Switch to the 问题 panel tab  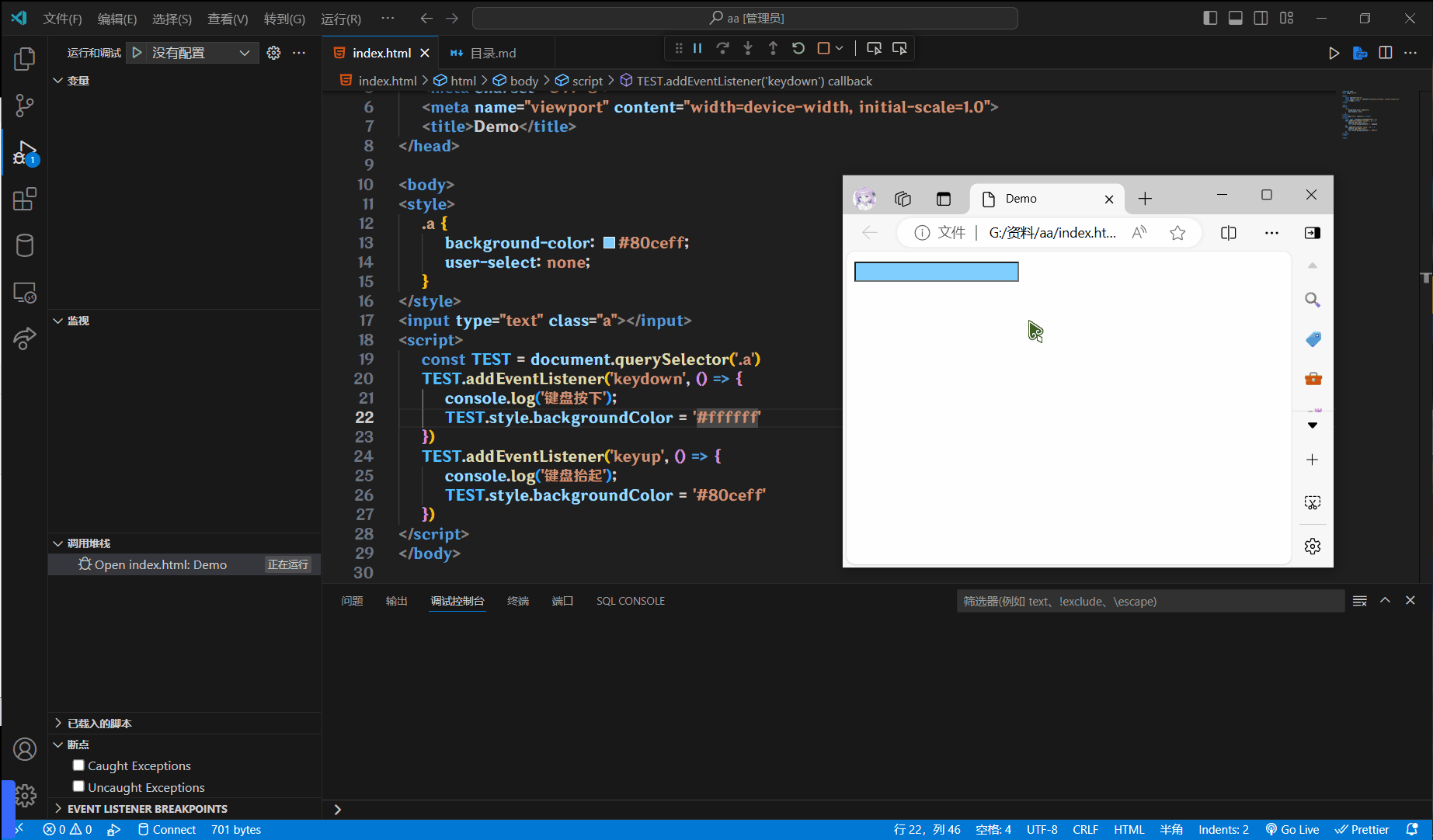click(x=352, y=601)
